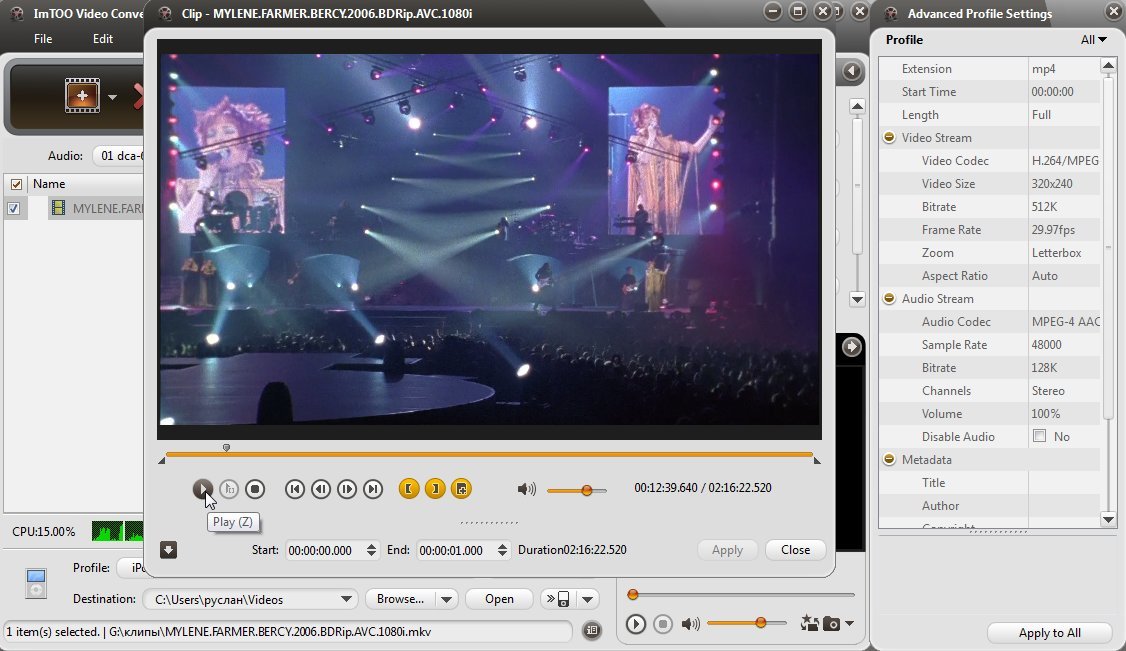Screen dimensions: 1126x651
Task: Stop playback in the Clip window
Action: (x=255, y=490)
